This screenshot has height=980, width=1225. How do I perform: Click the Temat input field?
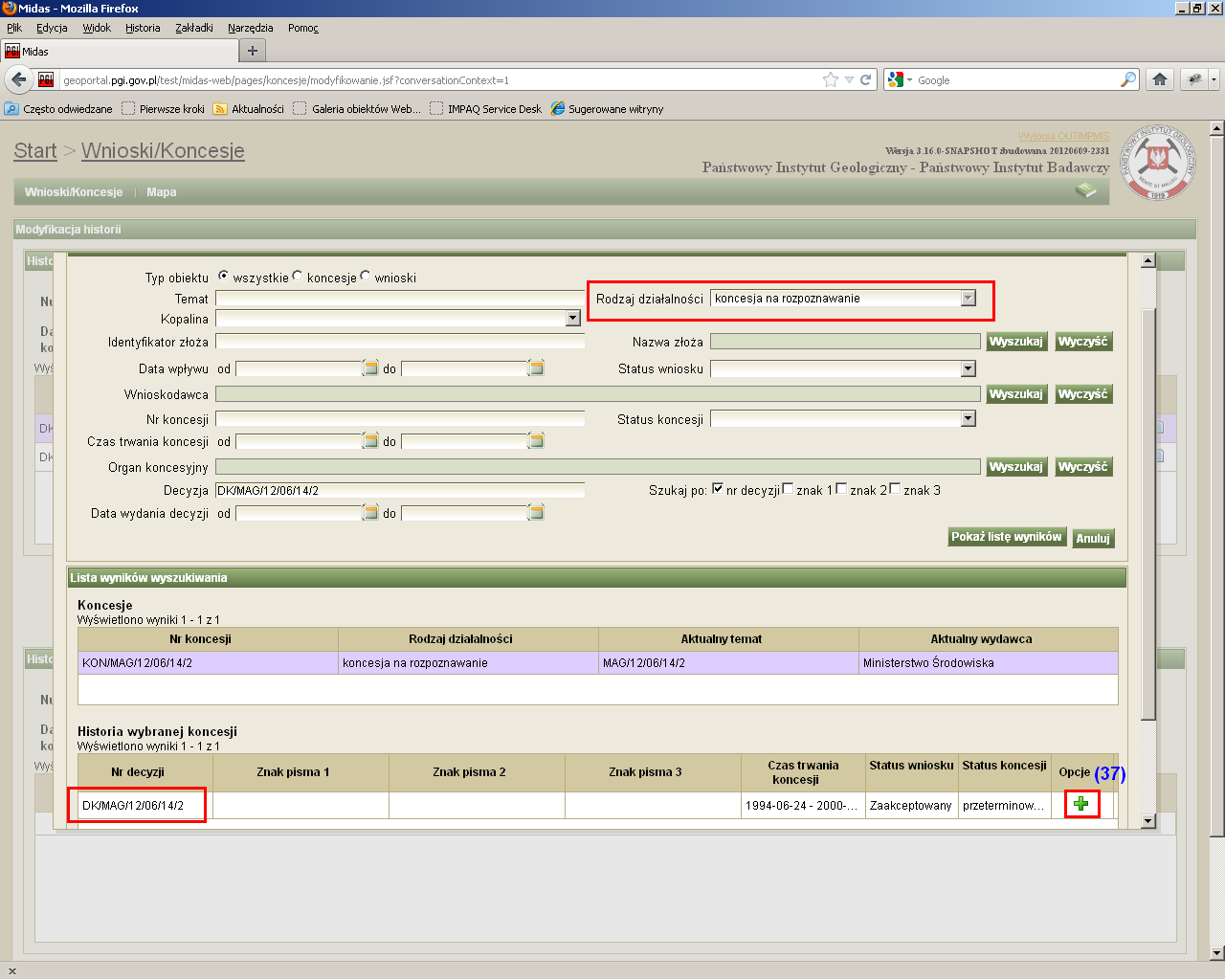tap(400, 299)
